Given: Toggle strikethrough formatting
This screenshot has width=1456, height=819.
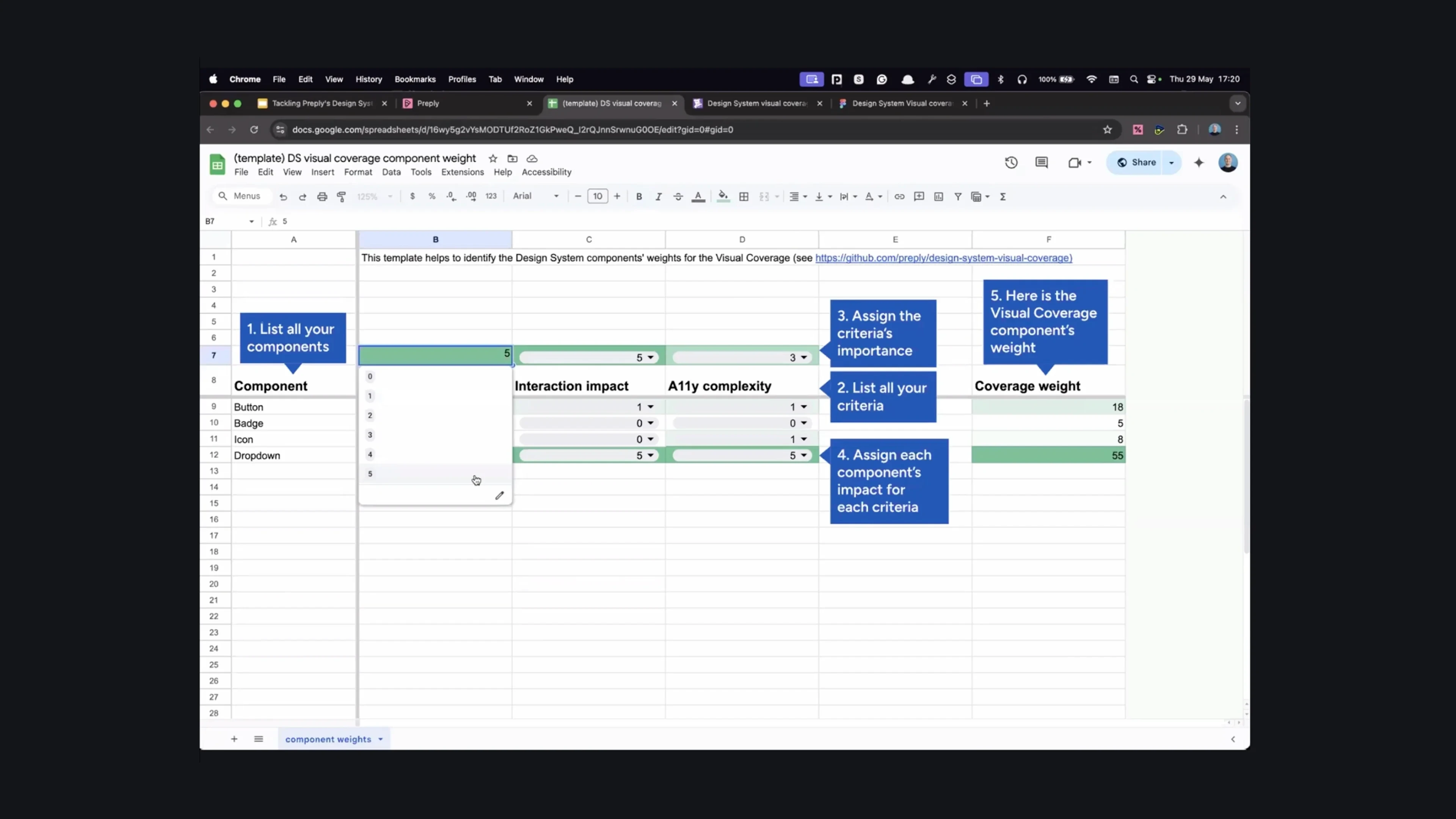Looking at the screenshot, I should click(678, 196).
